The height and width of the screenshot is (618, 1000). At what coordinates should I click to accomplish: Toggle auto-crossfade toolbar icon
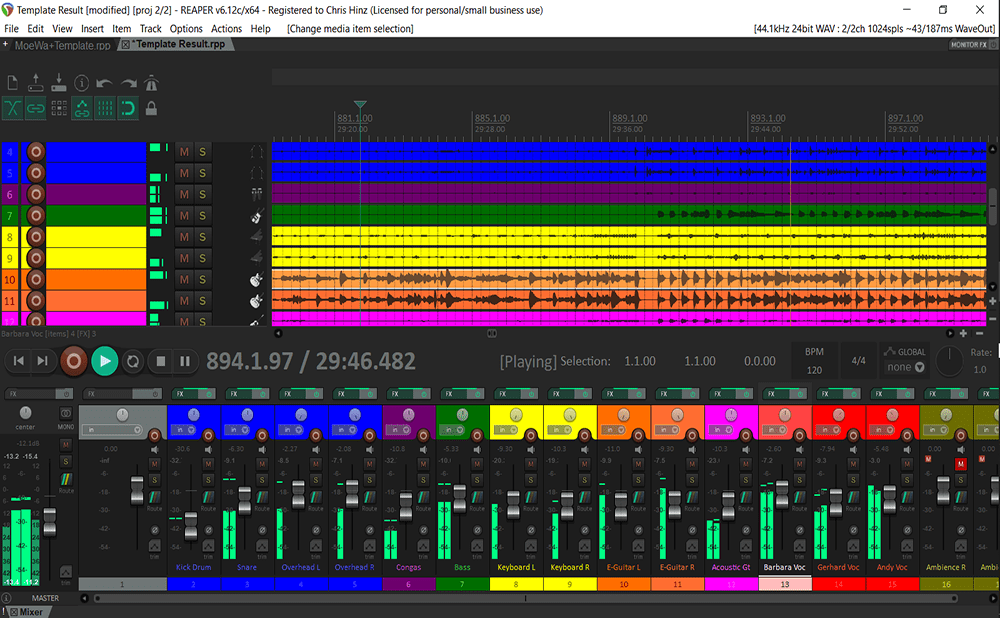(13, 108)
